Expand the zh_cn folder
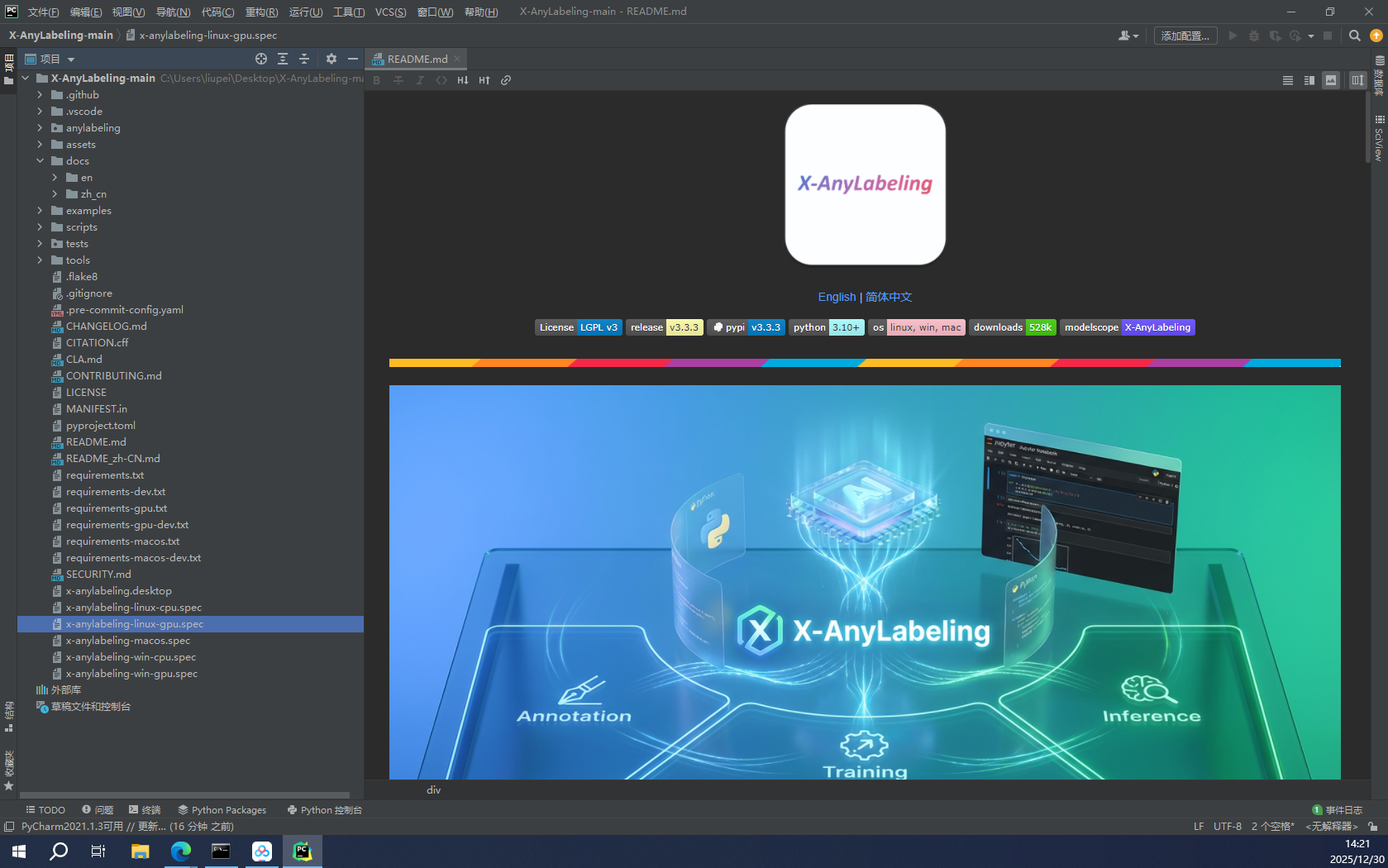Image resolution: width=1388 pixels, height=868 pixels. pyautogui.click(x=55, y=194)
